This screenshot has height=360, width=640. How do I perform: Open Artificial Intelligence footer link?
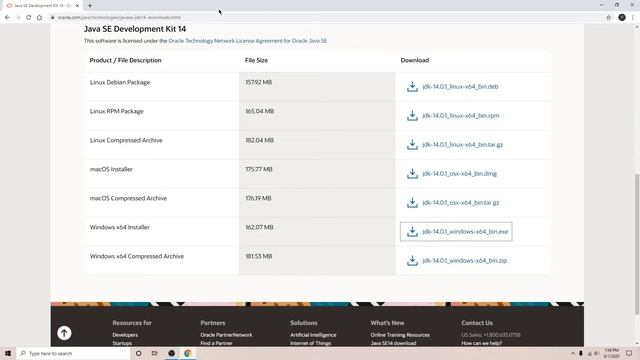[313, 335]
